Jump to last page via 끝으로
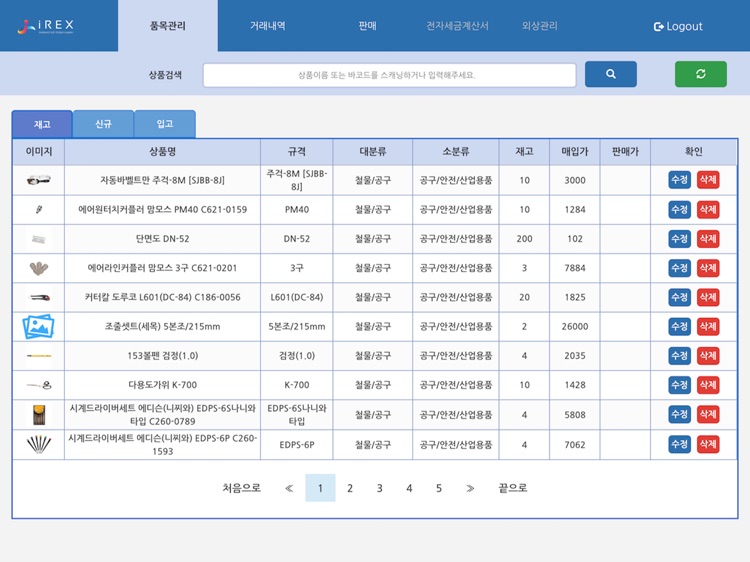Screen dimensions: 750x562 (513, 488)
